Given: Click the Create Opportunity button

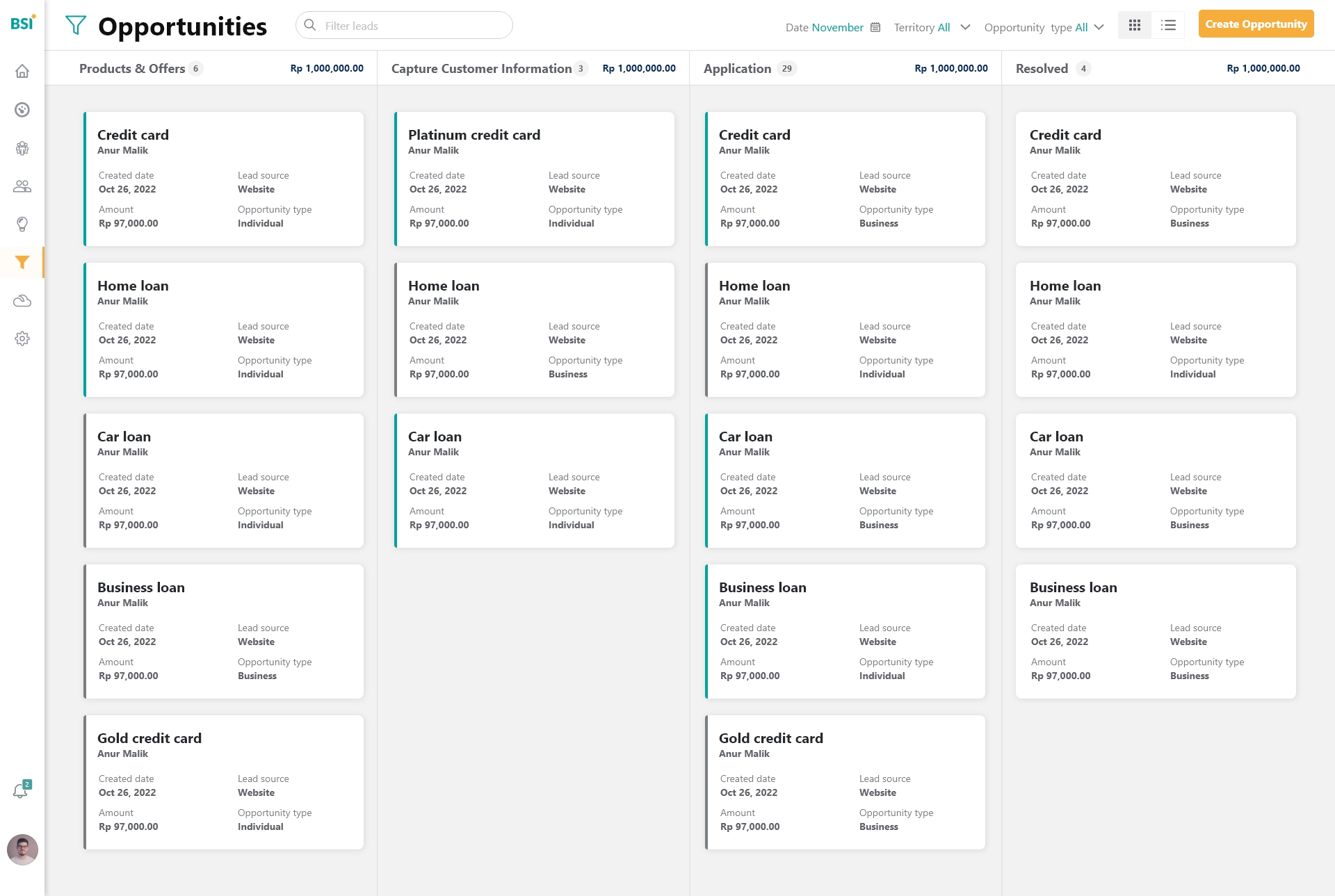Looking at the screenshot, I should (1256, 24).
